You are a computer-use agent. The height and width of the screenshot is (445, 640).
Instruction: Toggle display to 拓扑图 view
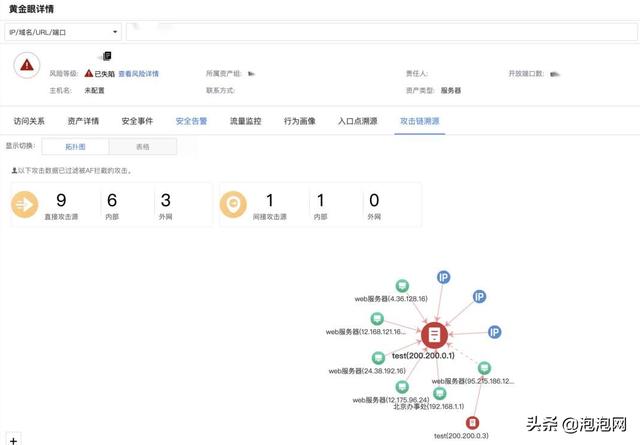pyautogui.click(x=76, y=147)
